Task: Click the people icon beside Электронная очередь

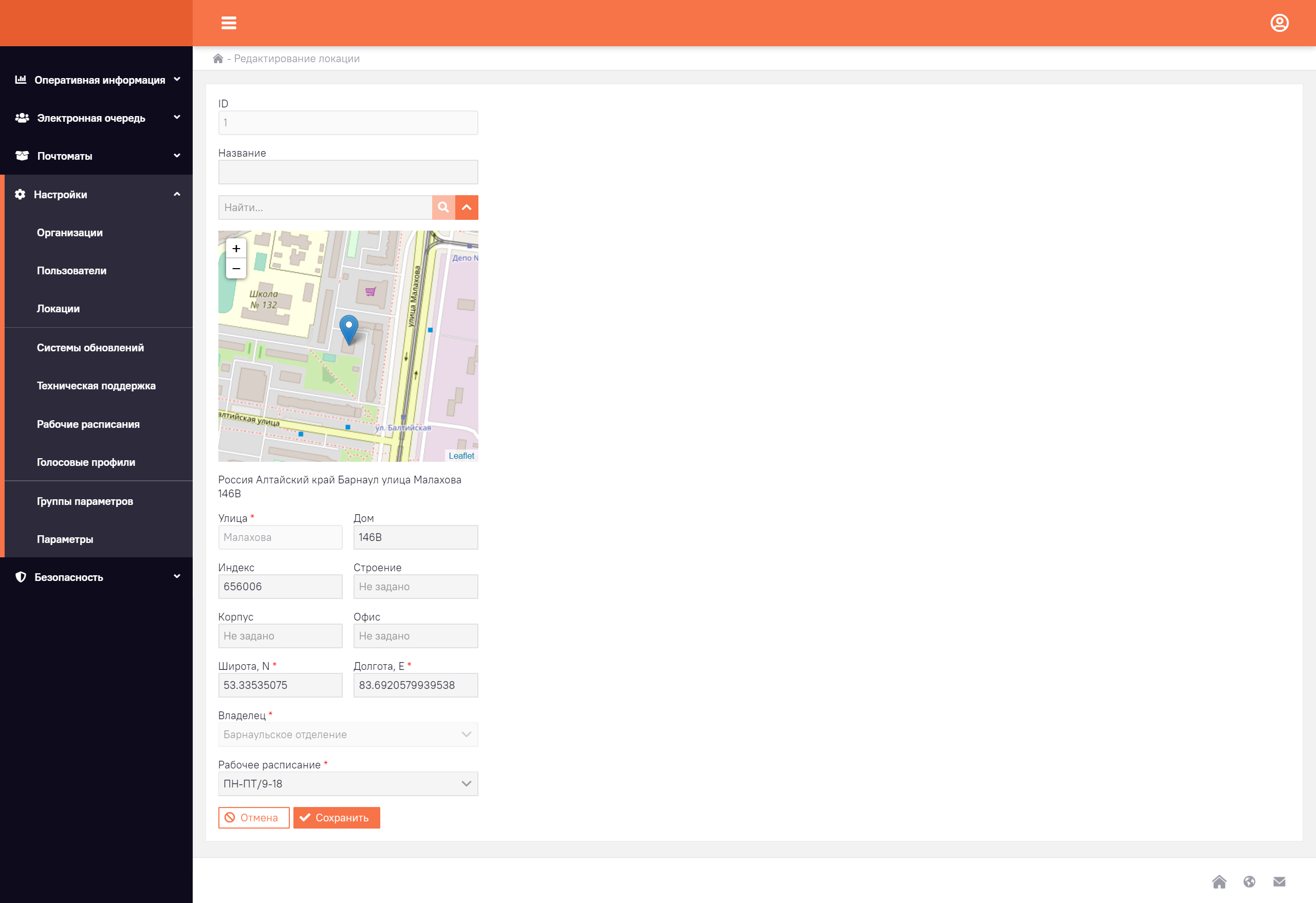Action: pyautogui.click(x=22, y=118)
